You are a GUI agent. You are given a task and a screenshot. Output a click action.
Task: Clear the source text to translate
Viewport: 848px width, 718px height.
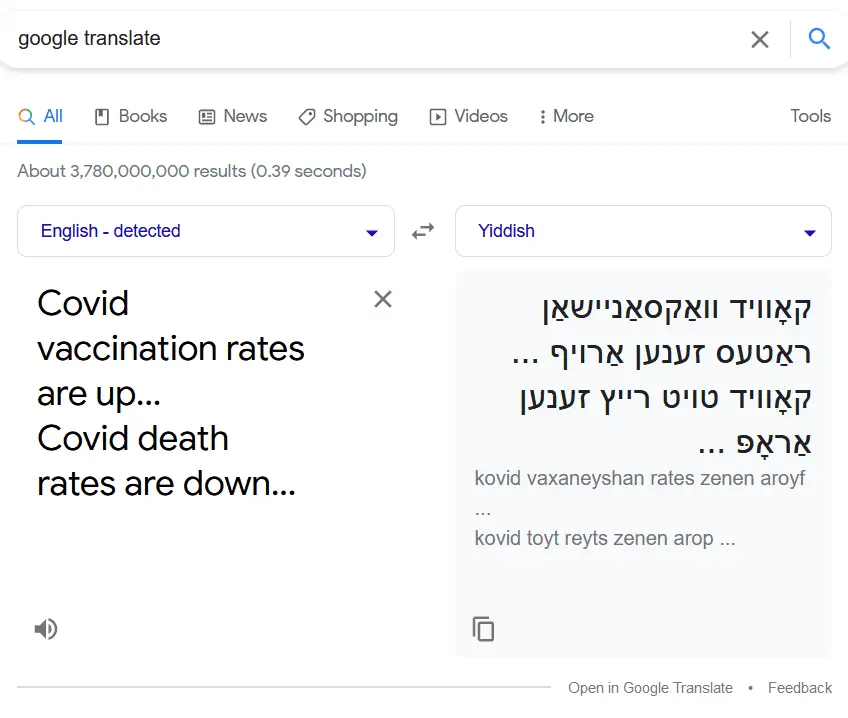[x=383, y=299]
